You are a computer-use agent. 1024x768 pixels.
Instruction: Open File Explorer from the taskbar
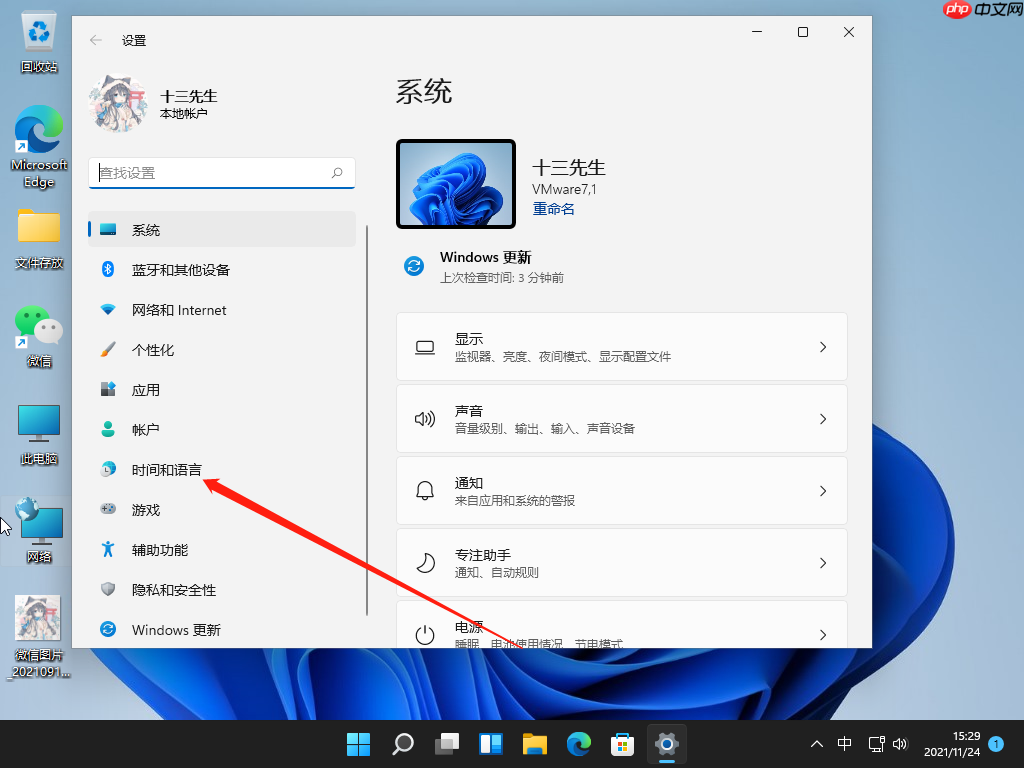point(534,744)
